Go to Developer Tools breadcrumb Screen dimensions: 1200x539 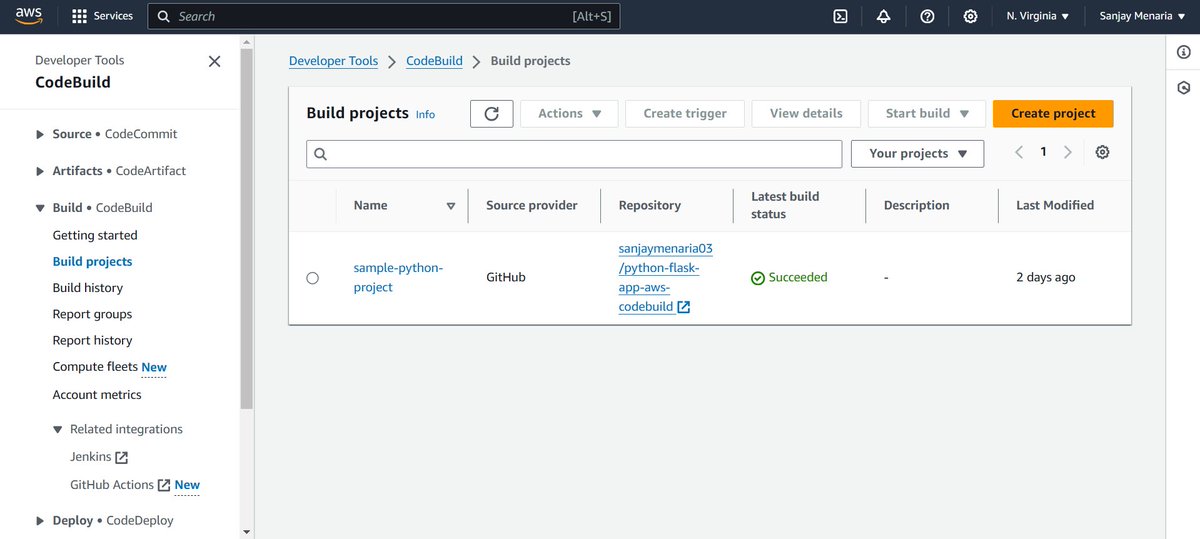(x=334, y=61)
